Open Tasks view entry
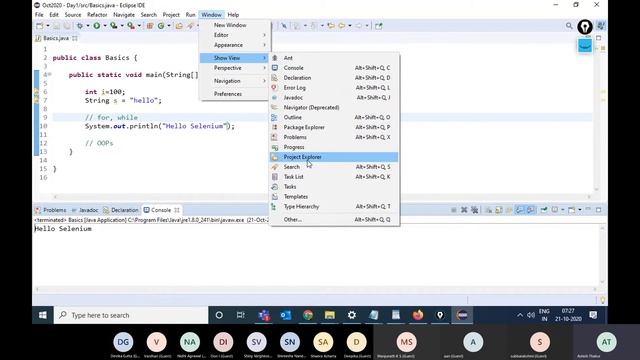Image resolution: width=640 pixels, height=360 pixels. (x=334, y=187)
